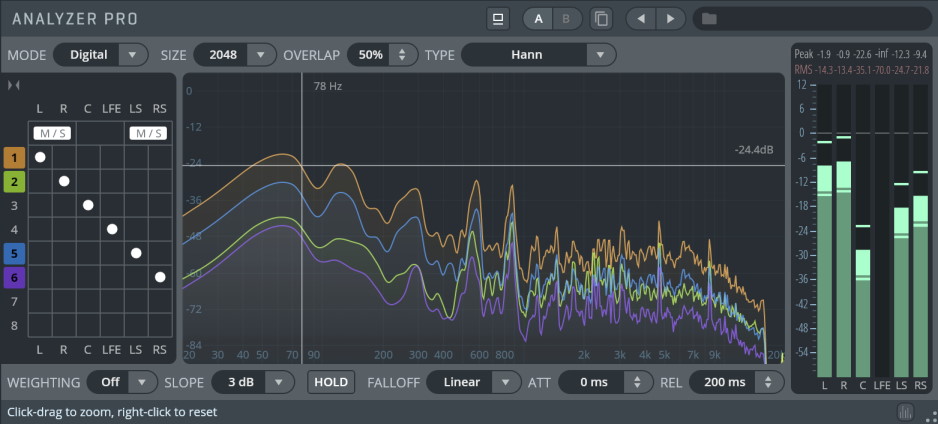Click the 600 frequency axis label
The image size is (938, 424).
click(x=480, y=355)
